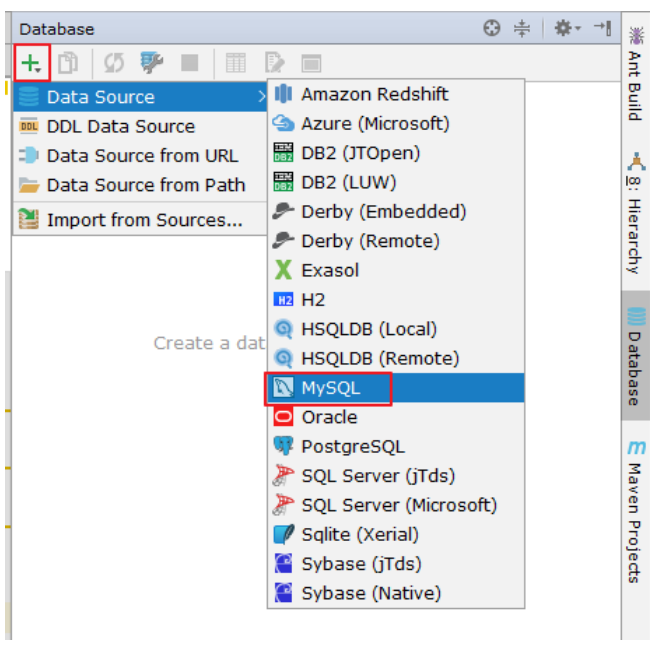This screenshot has height=647, width=661.
Task: Click the Synchronize refresh icon
Action: (114, 63)
